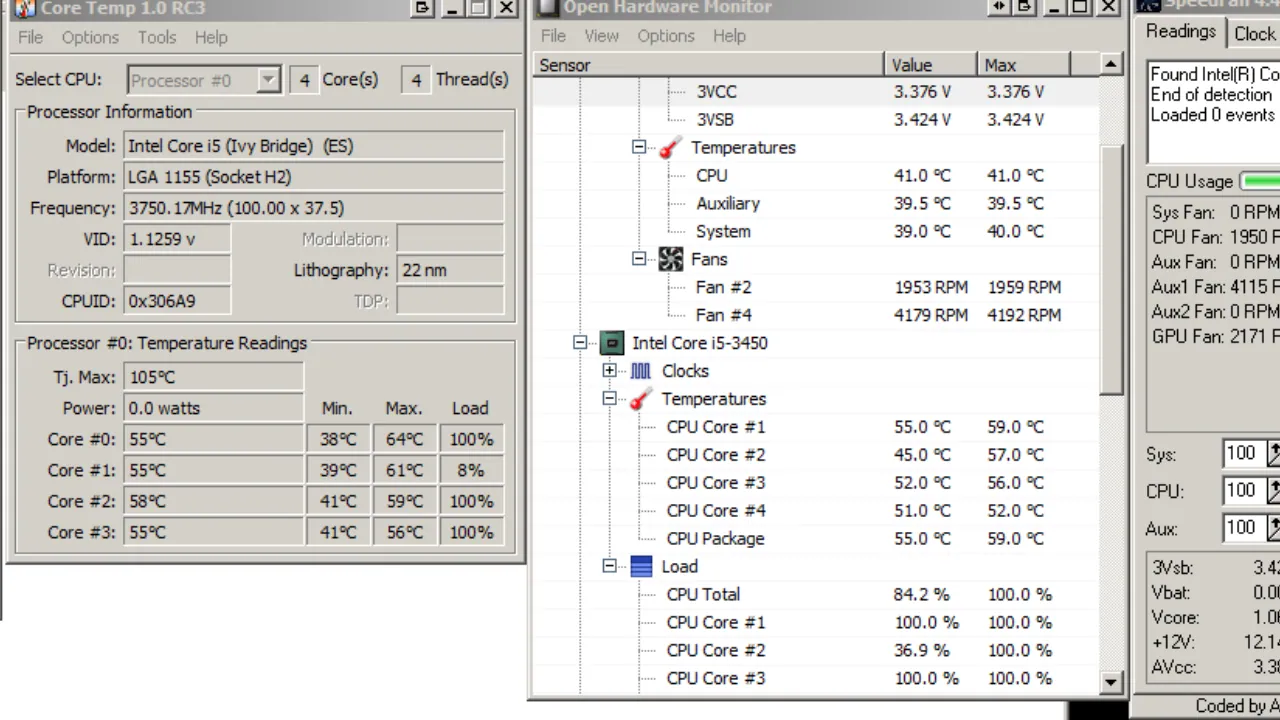
Task: Open File menu in Open Hardware Monitor
Action: (553, 35)
